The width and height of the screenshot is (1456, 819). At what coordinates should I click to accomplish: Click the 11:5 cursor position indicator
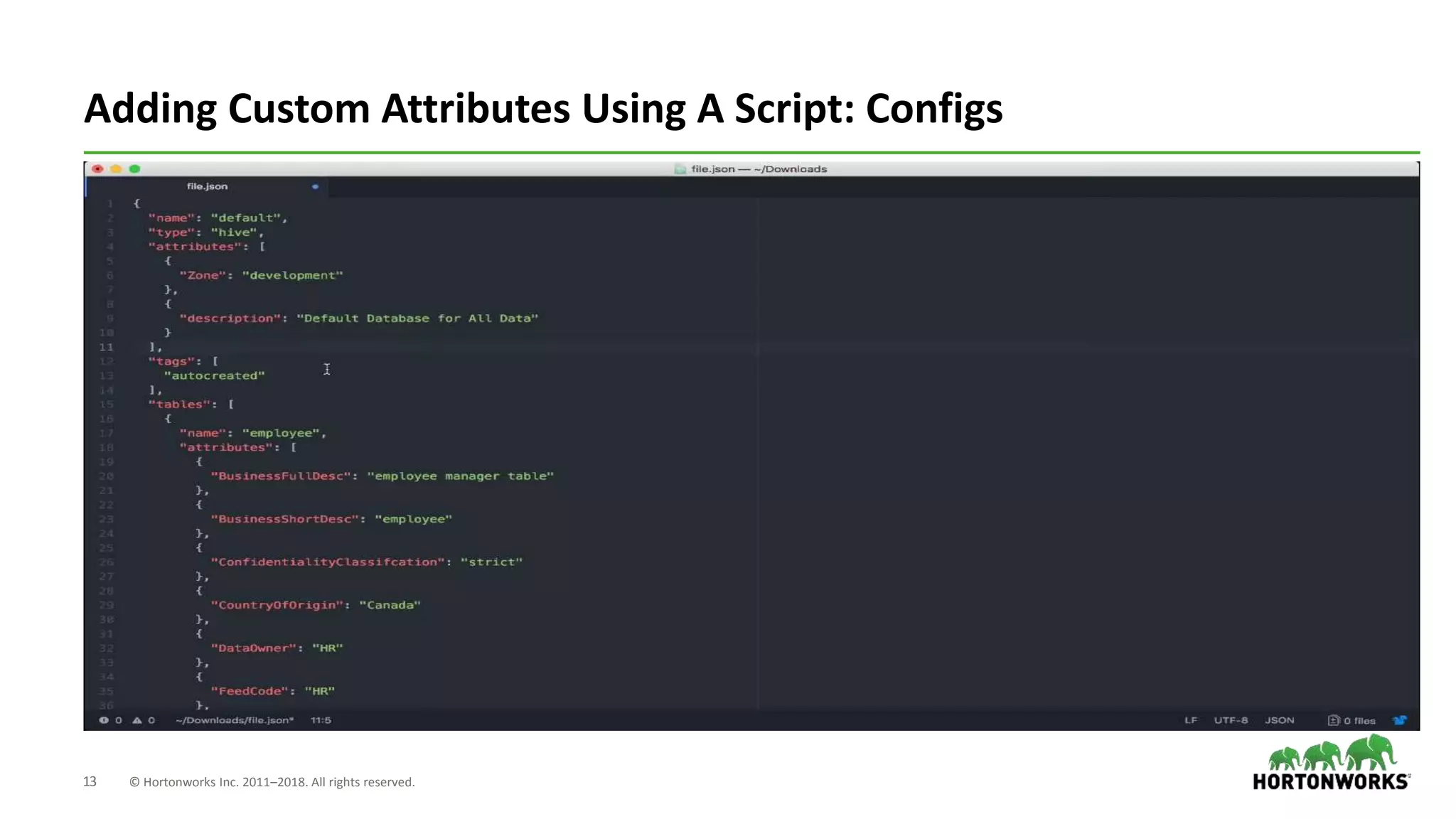coord(321,720)
